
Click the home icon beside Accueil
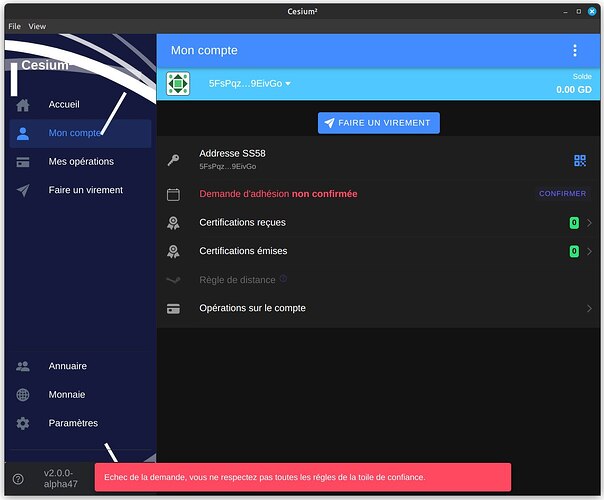pos(23,105)
